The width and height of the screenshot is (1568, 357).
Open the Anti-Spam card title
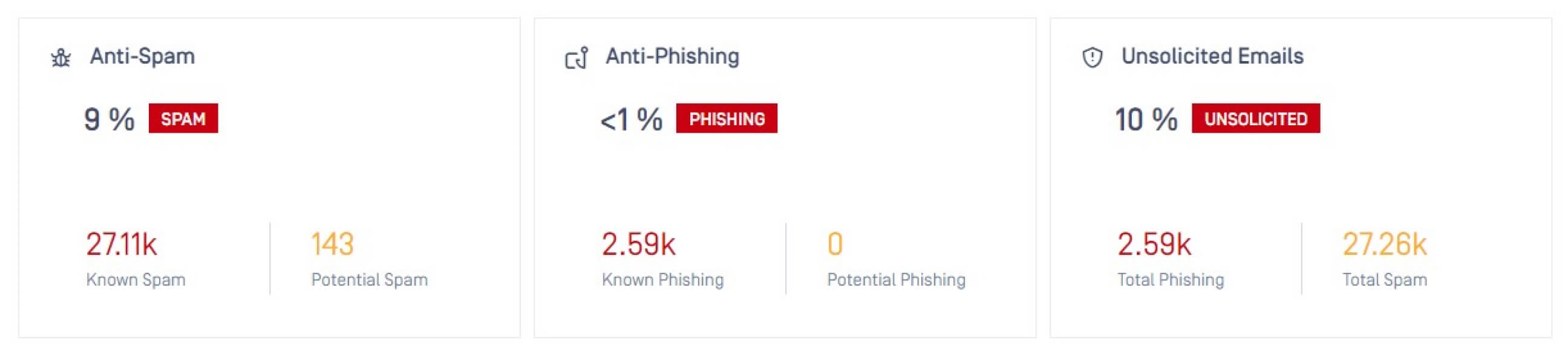pyautogui.click(x=142, y=56)
